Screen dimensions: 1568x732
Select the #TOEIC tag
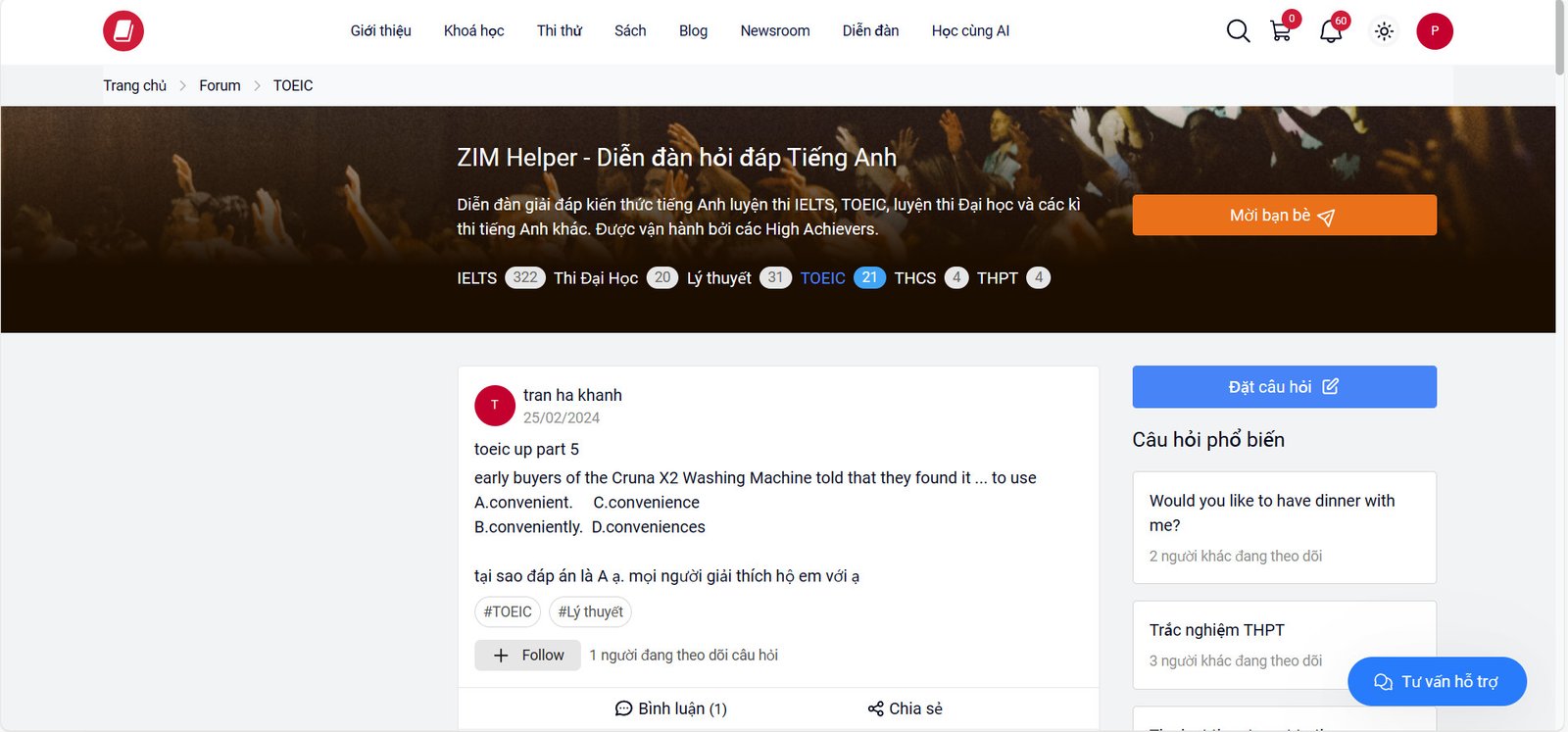[508, 612]
